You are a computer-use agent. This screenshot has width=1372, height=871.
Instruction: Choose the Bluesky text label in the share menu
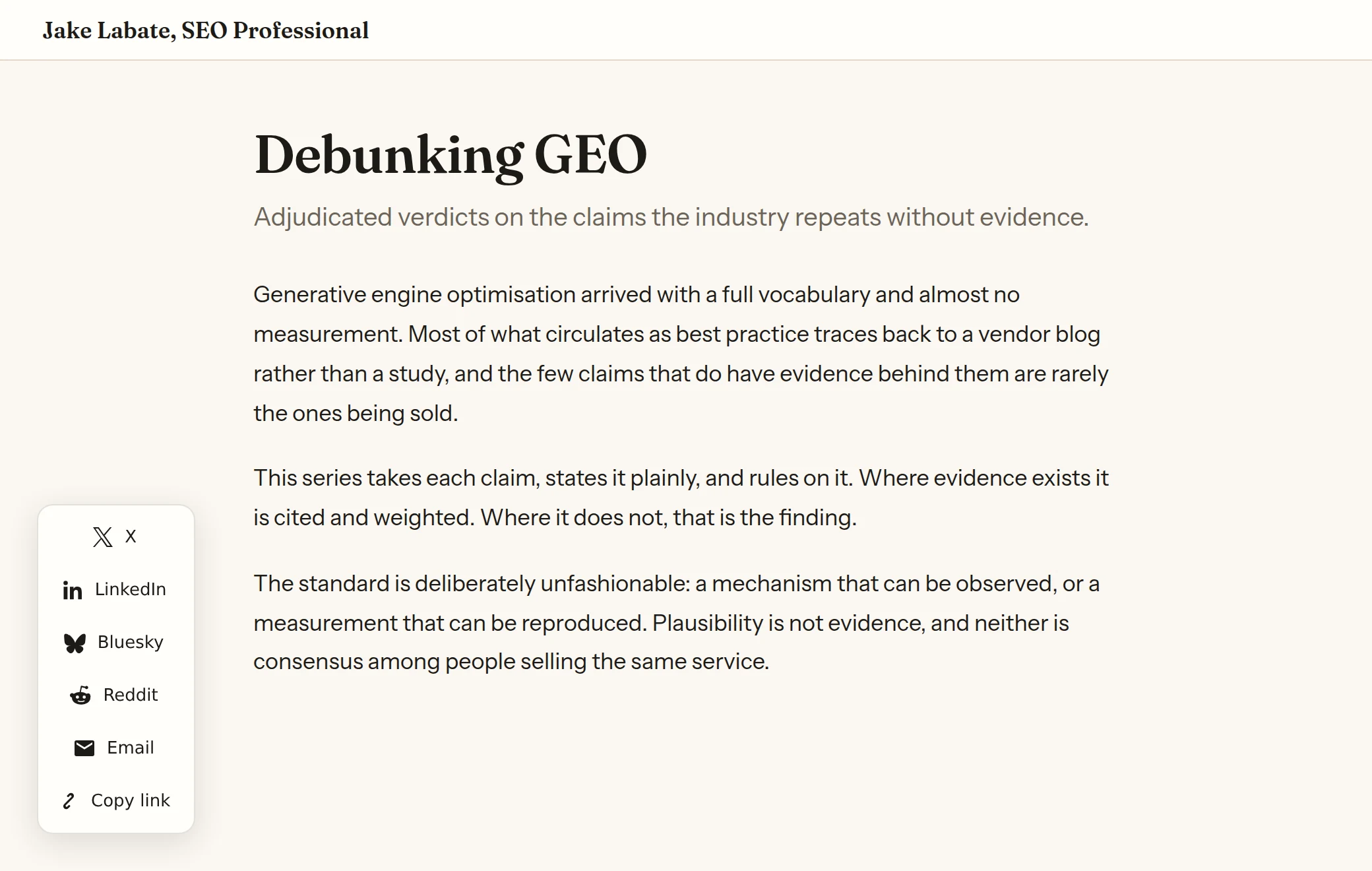(131, 642)
